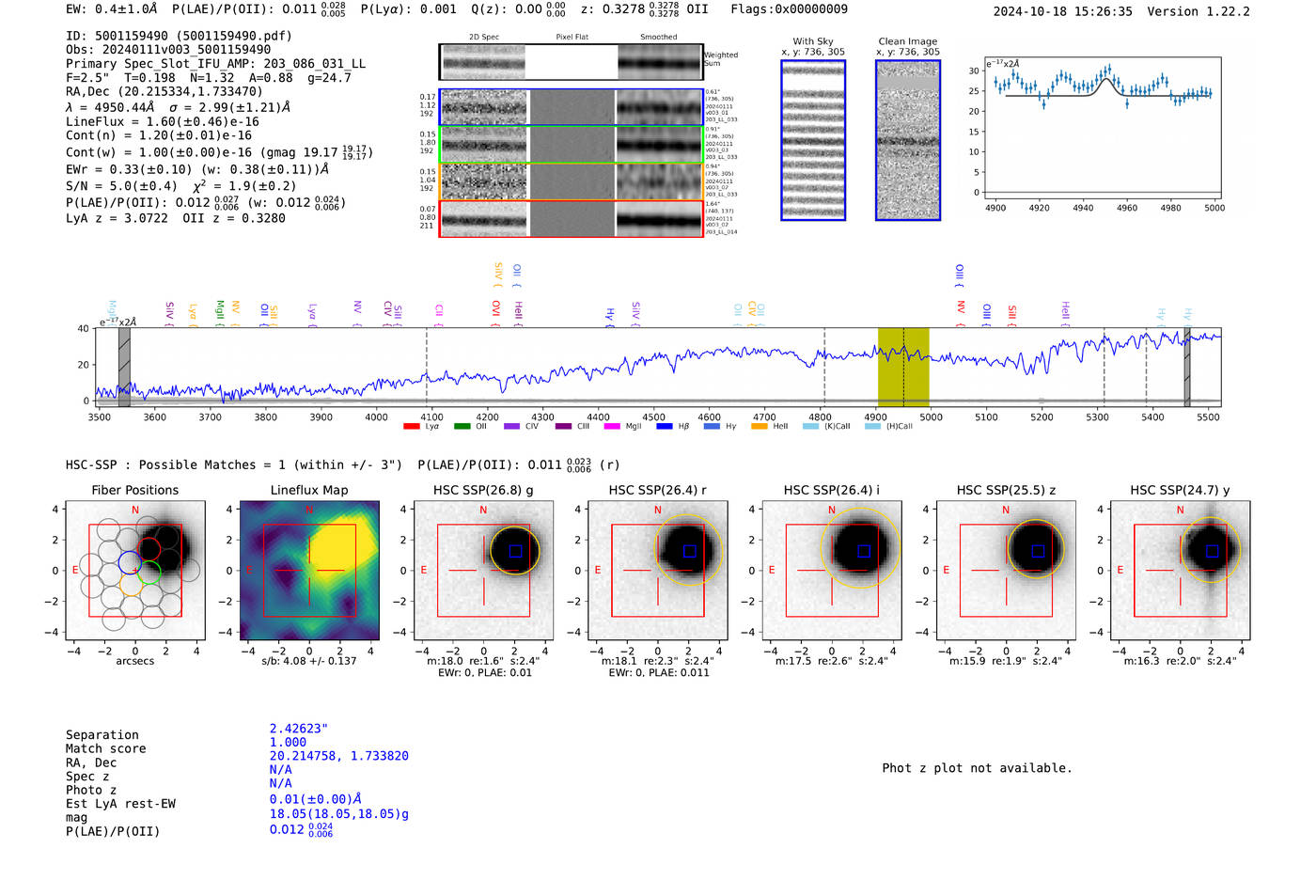Click the m:15.9 re:1.9" s:2.4" caption
Viewport: 1316px width, 896px height.
click(1006, 661)
